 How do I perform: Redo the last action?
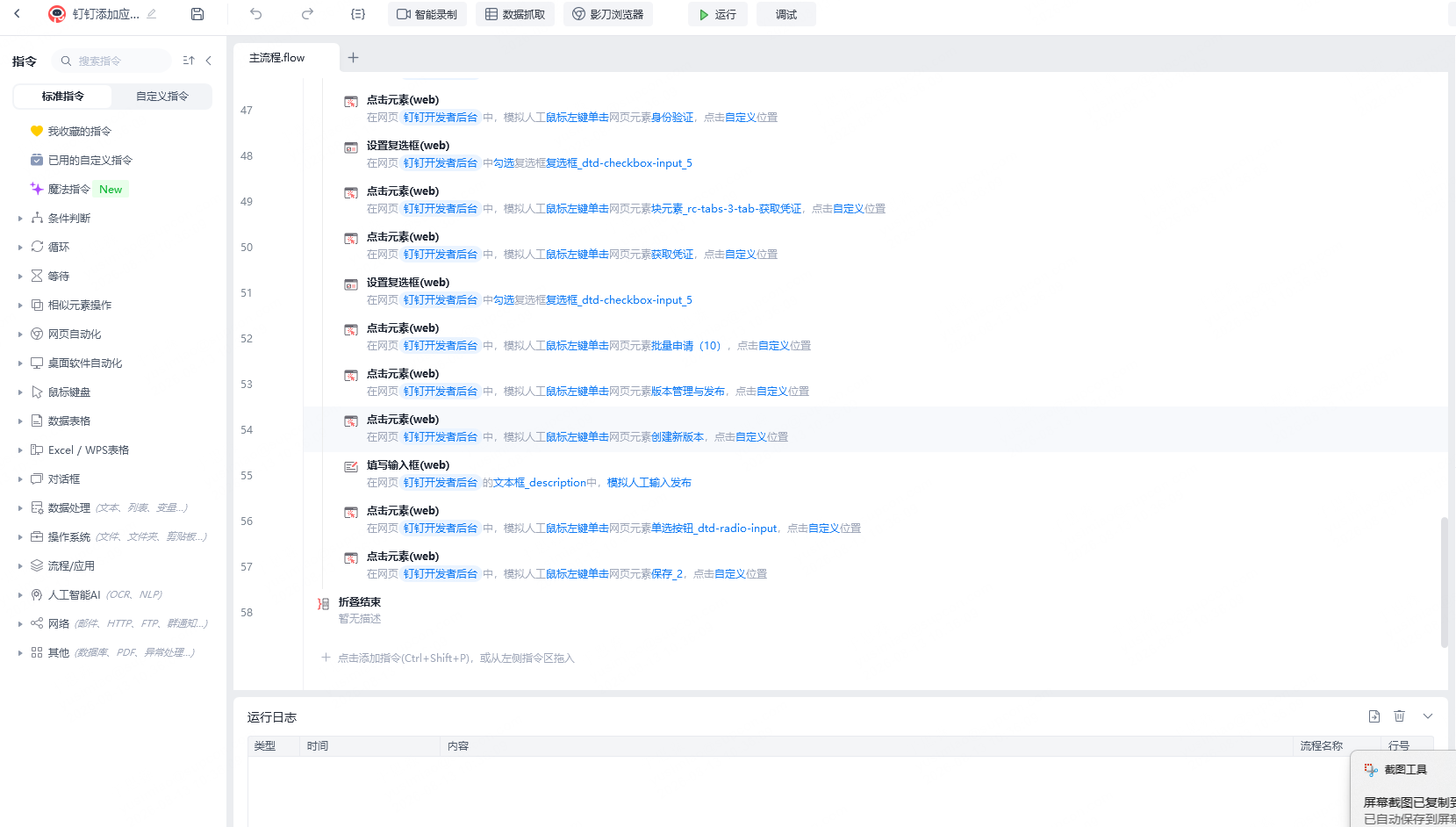(307, 14)
